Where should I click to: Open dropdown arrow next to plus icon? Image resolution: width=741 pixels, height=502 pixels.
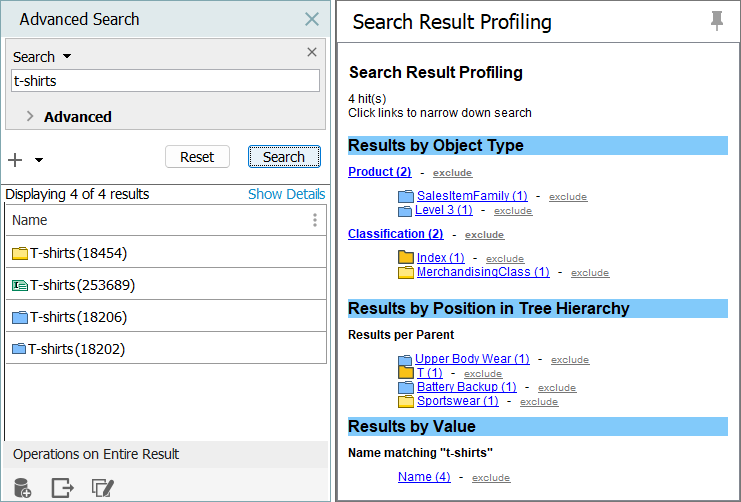tap(39, 160)
